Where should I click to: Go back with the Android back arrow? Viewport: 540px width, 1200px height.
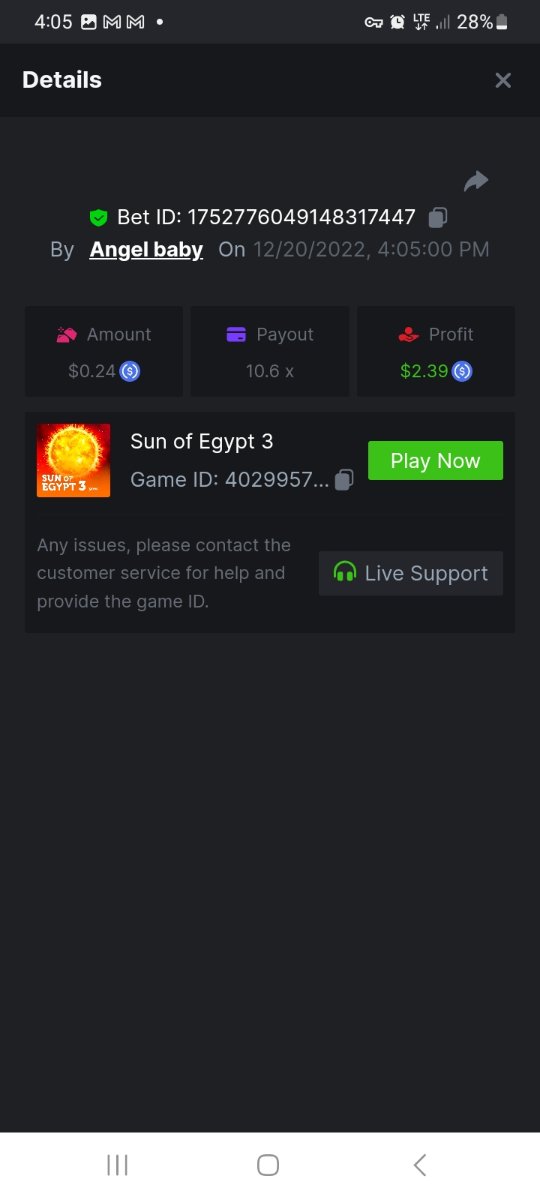click(x=420, y=1165)
